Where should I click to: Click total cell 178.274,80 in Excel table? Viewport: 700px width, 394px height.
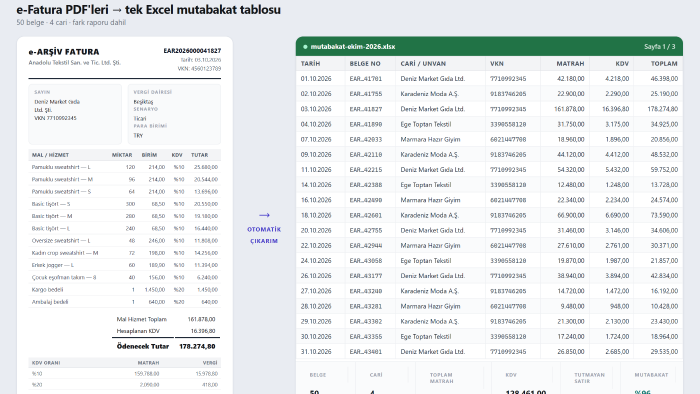click(662, 109)
